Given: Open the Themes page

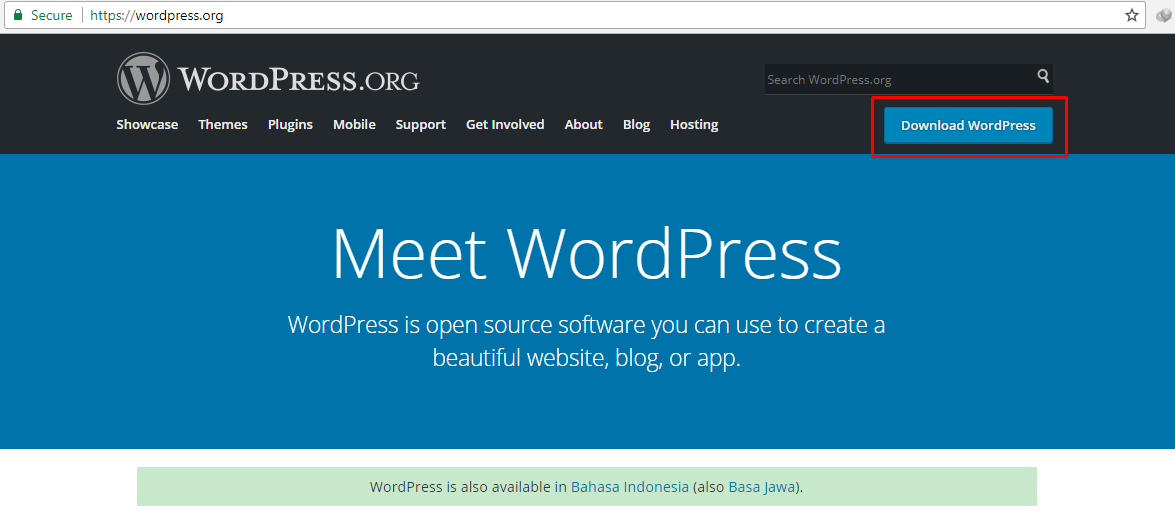Looking at the screenshot, I should [x=223, y=124].
